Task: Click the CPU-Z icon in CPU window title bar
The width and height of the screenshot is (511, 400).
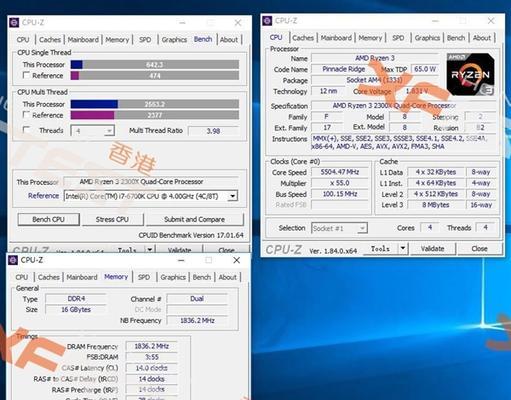Action: pyautogui.click(x=267, y=21)
